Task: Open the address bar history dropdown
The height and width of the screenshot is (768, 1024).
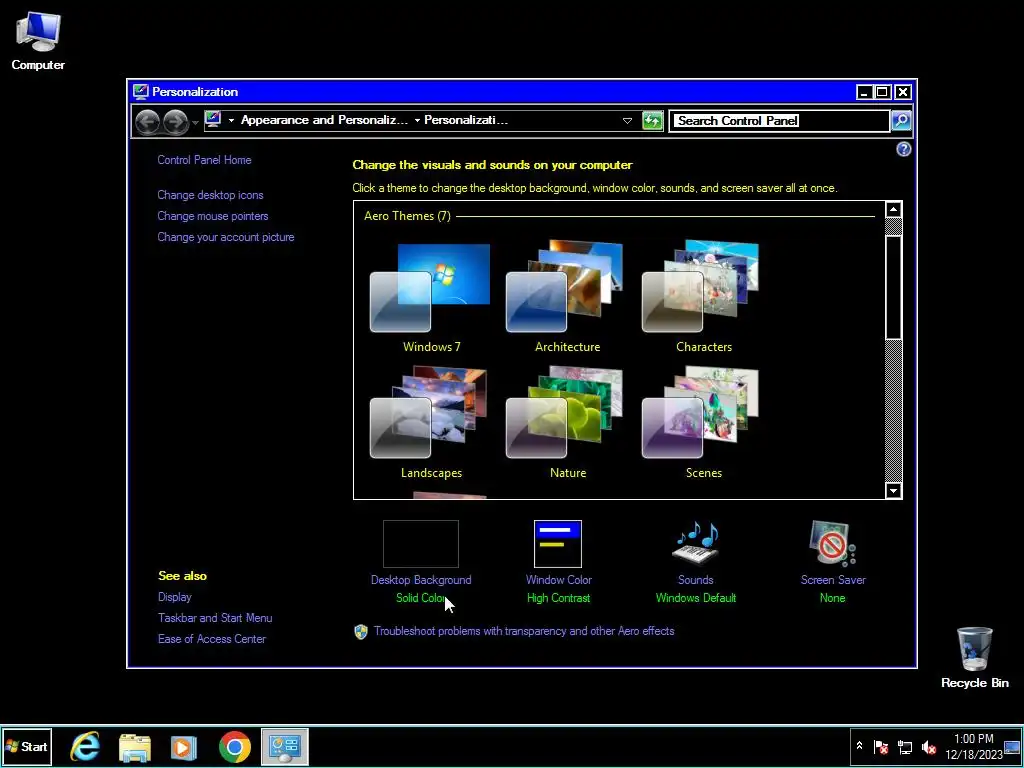Action: click(x=627, y=121)
